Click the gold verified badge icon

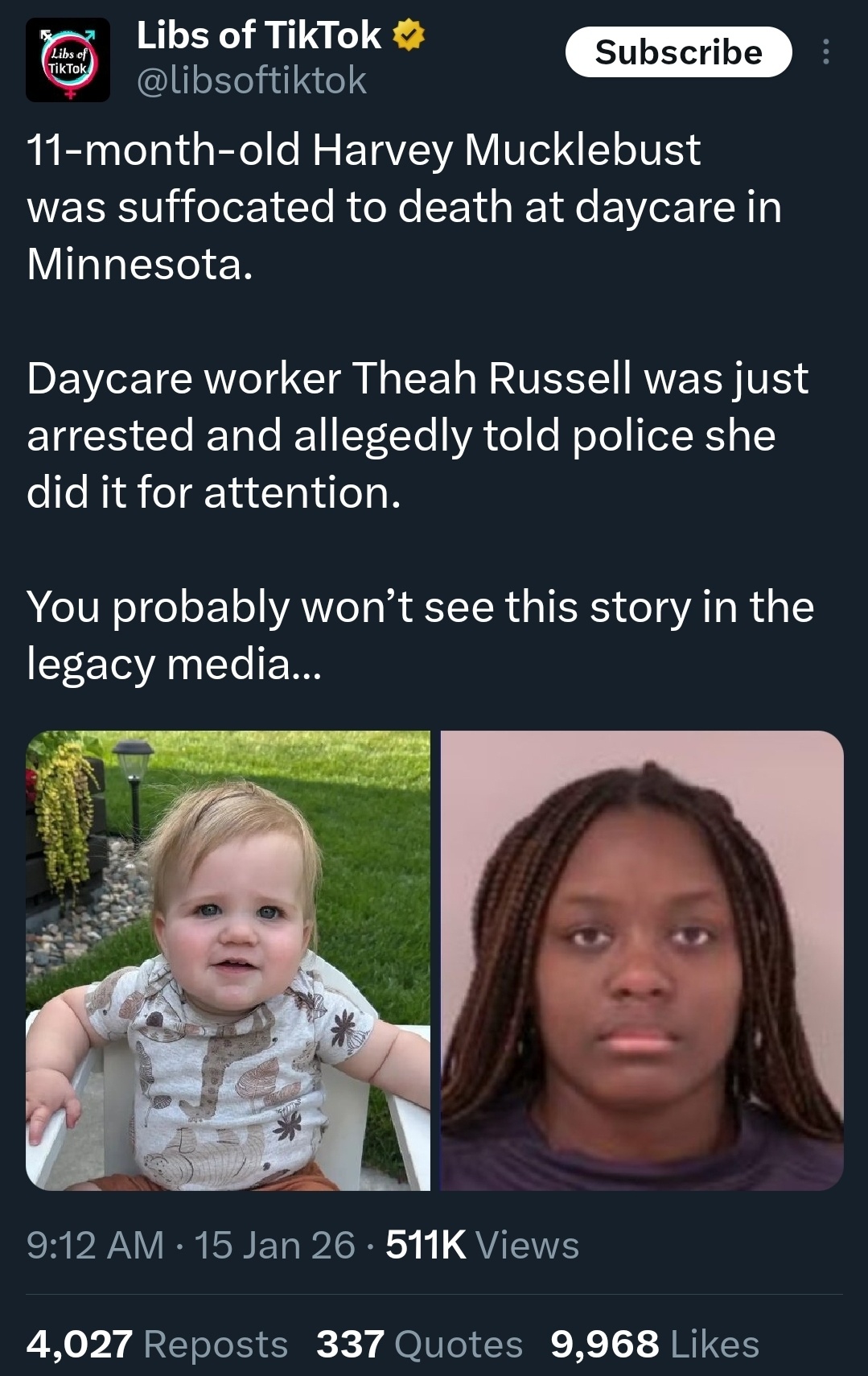(409, 36)
